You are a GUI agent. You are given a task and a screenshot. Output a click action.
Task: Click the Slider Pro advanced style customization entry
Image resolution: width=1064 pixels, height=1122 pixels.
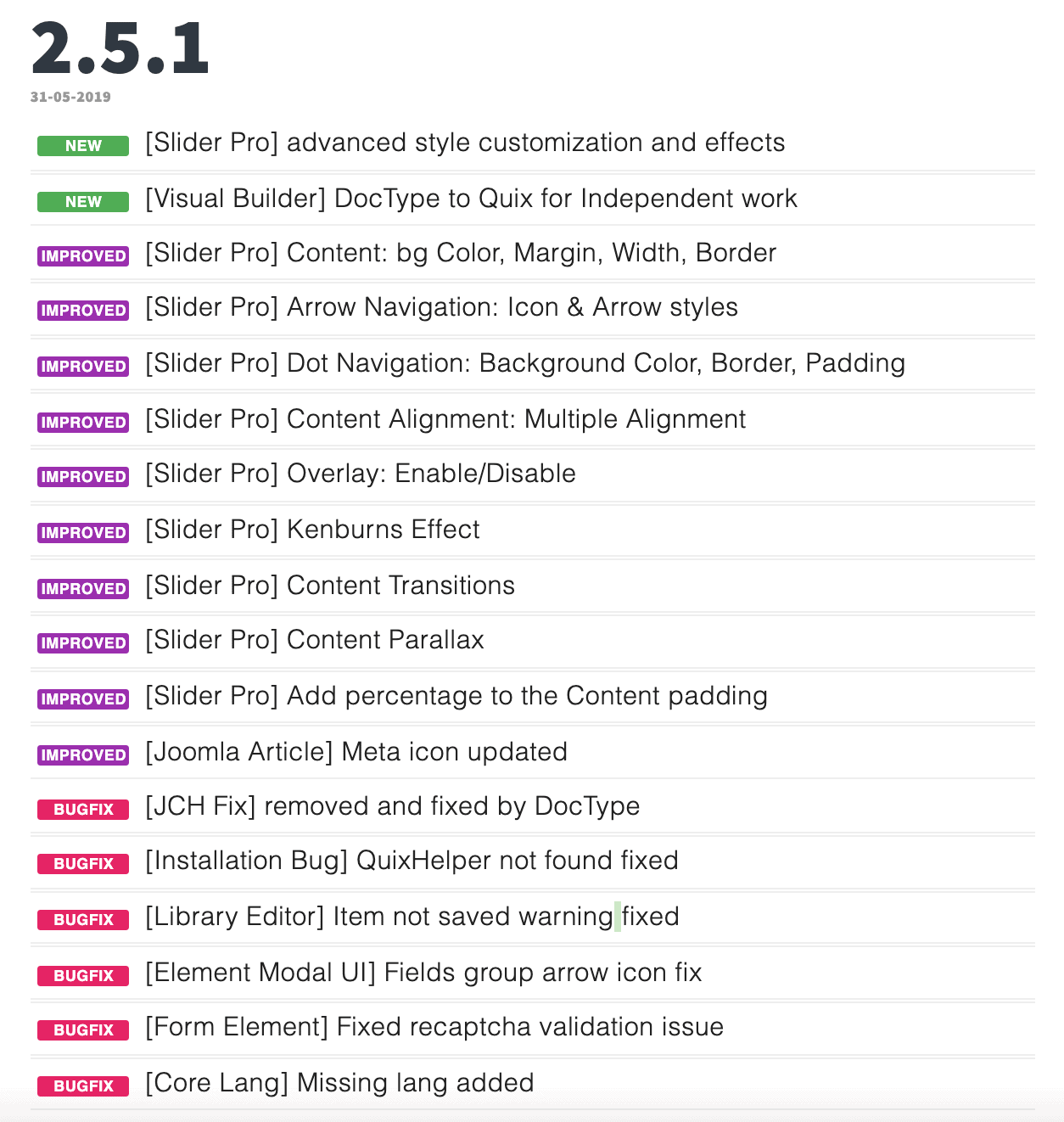(465, 143)
